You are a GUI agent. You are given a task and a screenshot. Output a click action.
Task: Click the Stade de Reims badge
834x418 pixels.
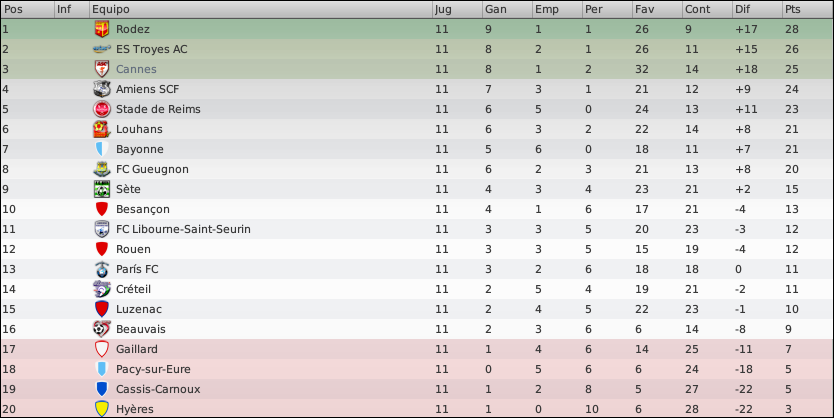102,109
